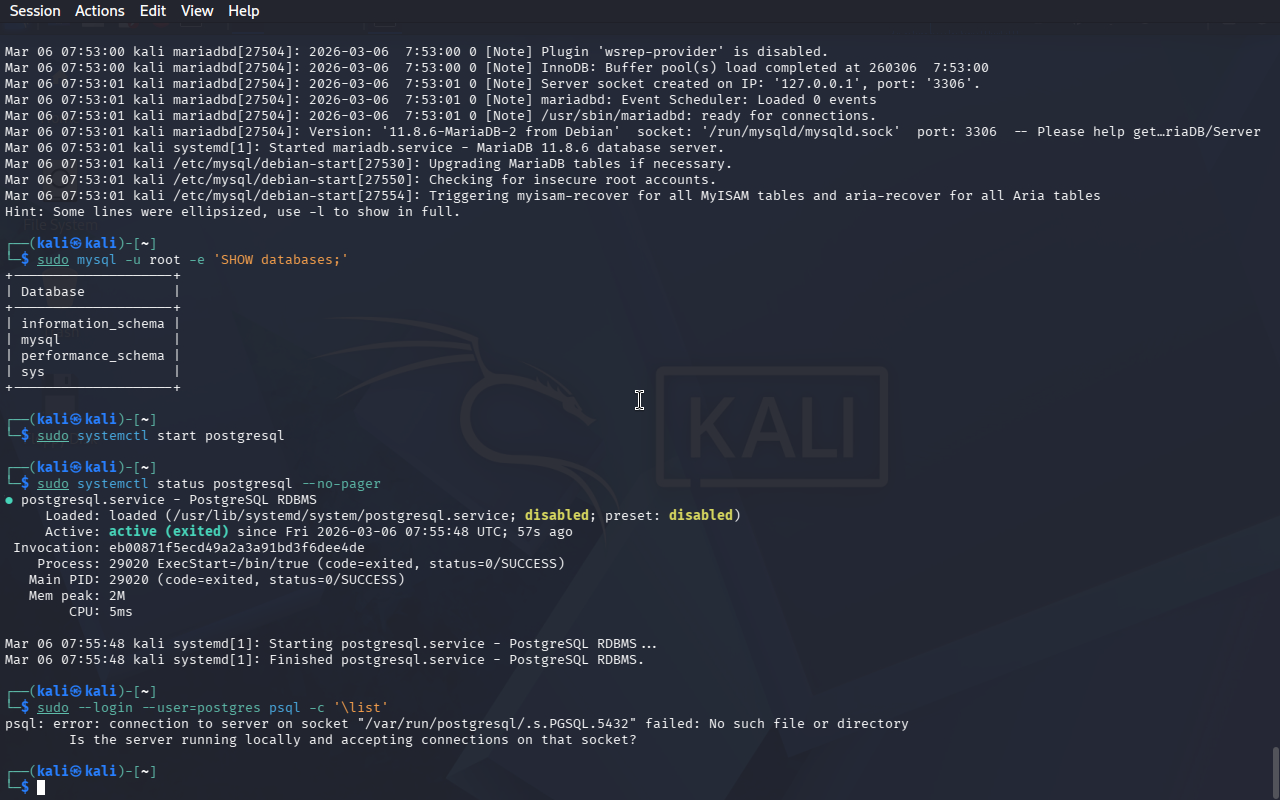Click the green status dot beside postgresql.service
This screenshot has width=1280, height=800.
click(9, 500)
